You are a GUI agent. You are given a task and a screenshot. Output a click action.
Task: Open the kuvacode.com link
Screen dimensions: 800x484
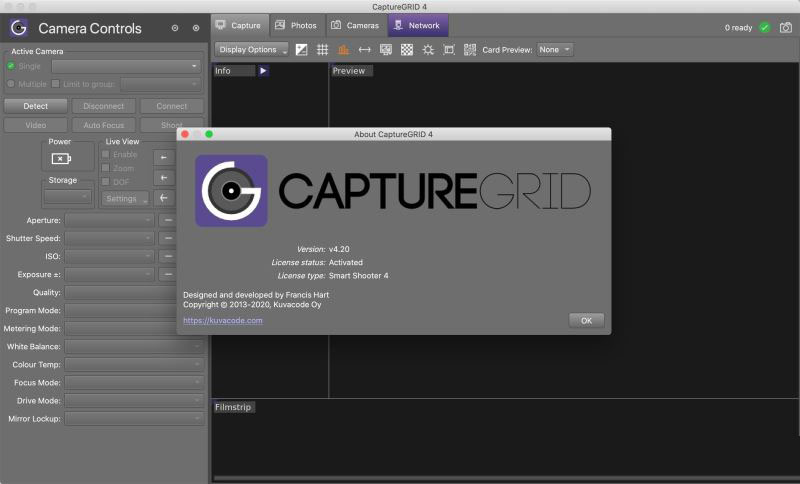[x=223, y=320]
